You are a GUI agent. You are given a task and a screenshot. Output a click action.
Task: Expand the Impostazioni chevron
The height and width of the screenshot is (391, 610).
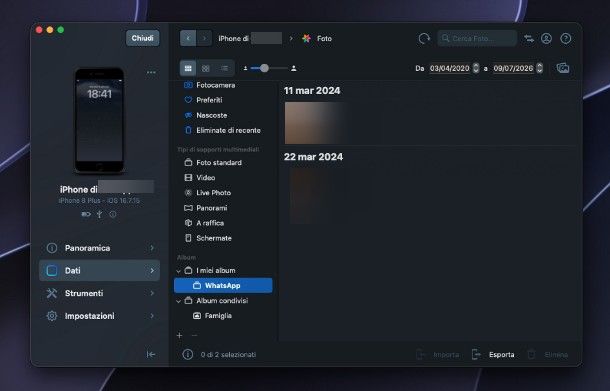tap(152, 316)
